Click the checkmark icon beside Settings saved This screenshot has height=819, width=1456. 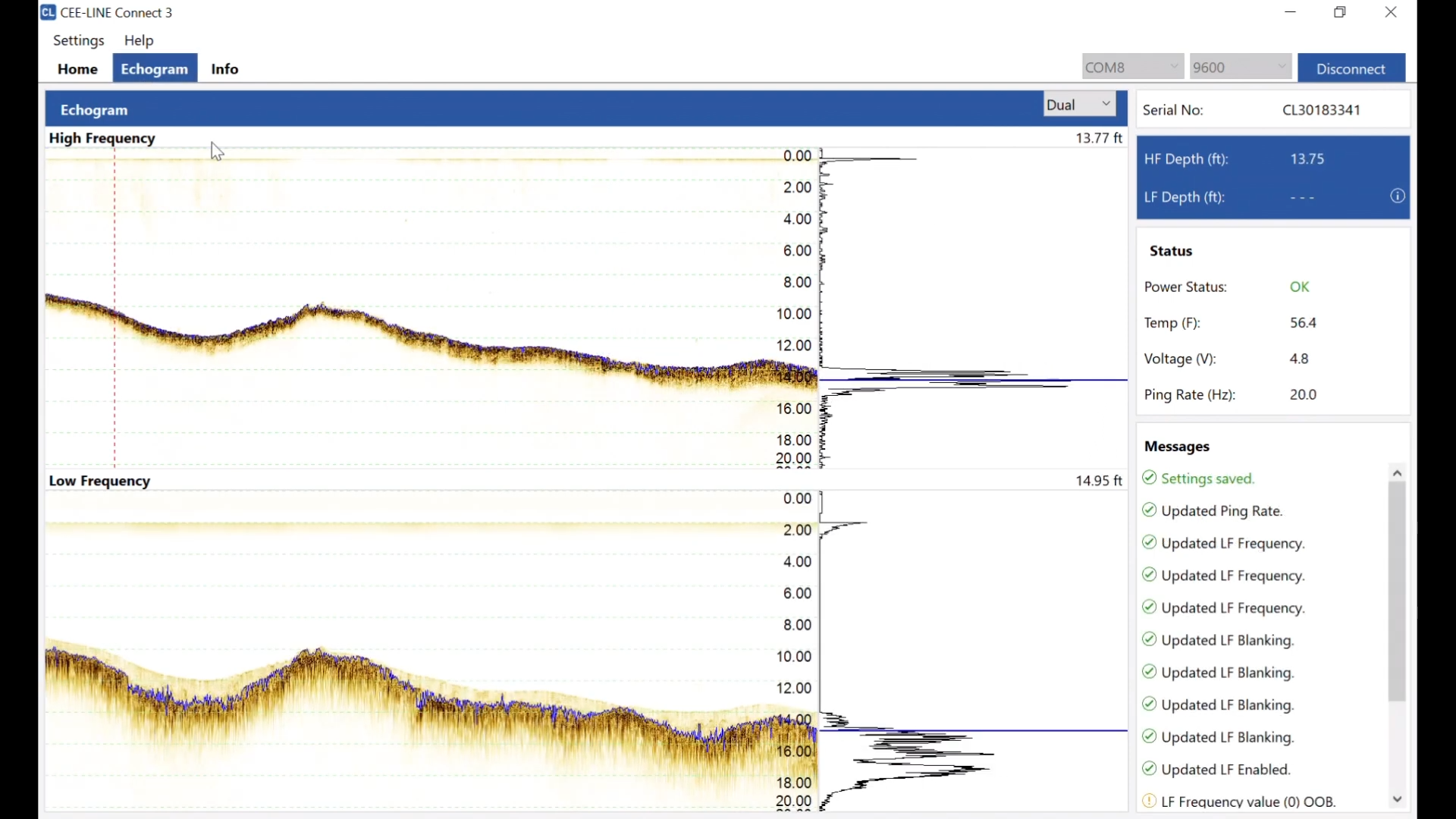(x=1149, y=478)
